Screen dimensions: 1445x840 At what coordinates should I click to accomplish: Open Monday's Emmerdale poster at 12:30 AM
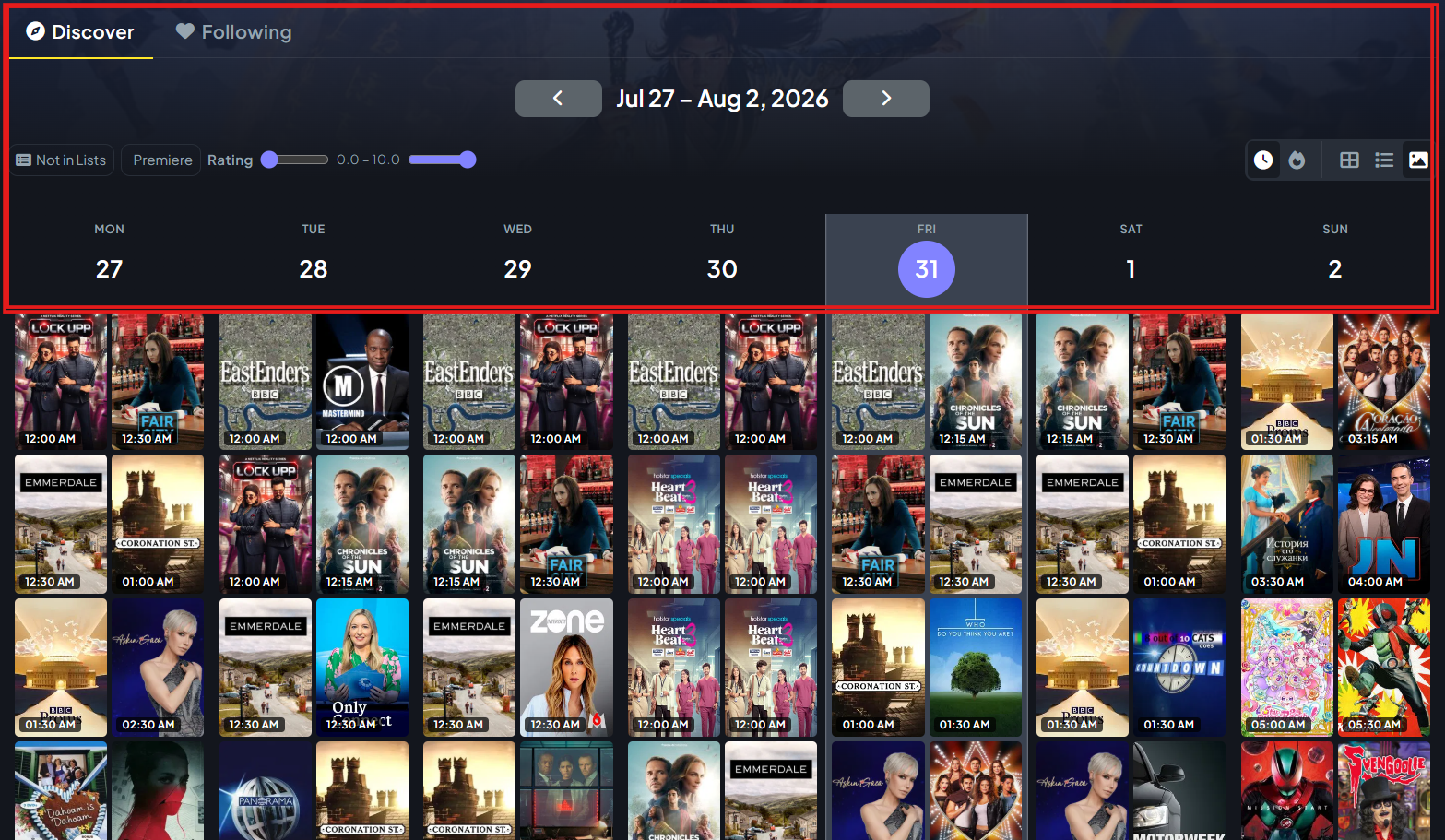pyautogui.click(x=61, y=524)
